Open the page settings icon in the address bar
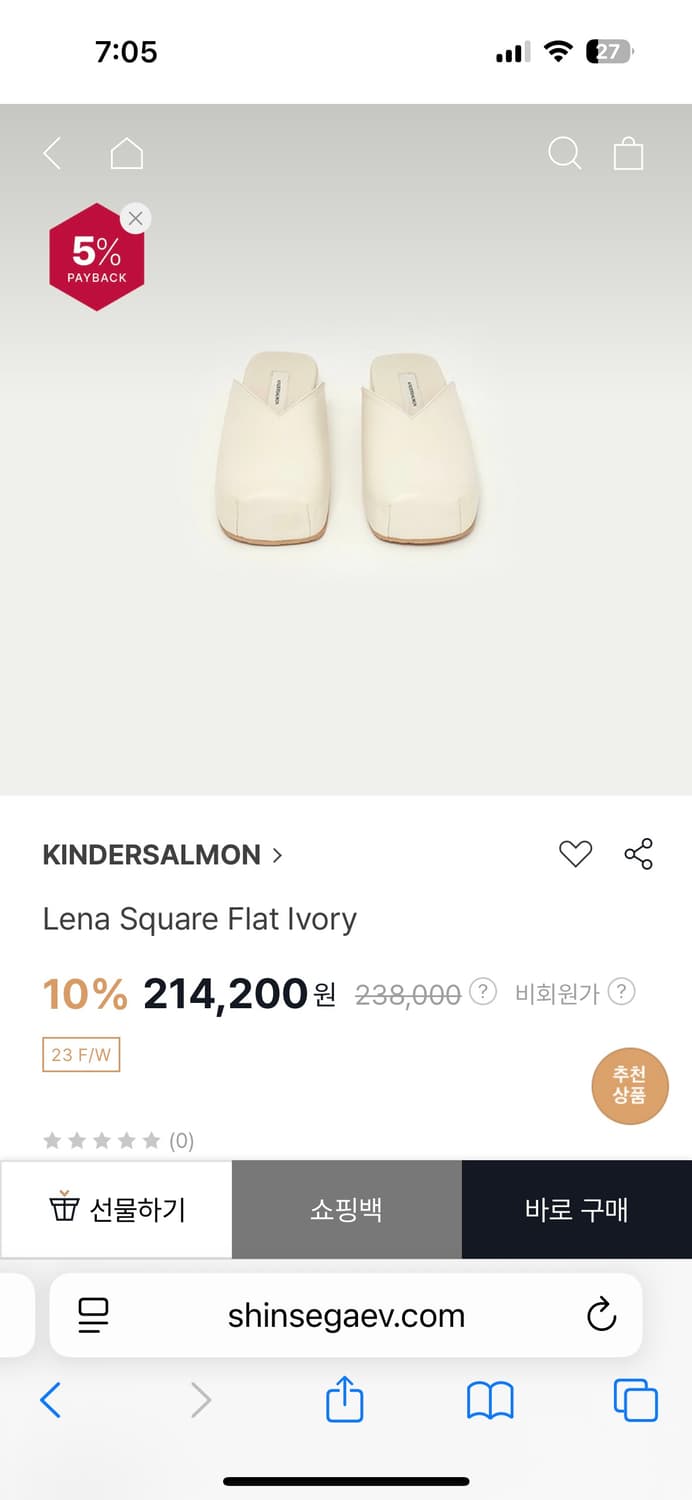Viewport: 692px width, 1500px height. [93, 1315]
